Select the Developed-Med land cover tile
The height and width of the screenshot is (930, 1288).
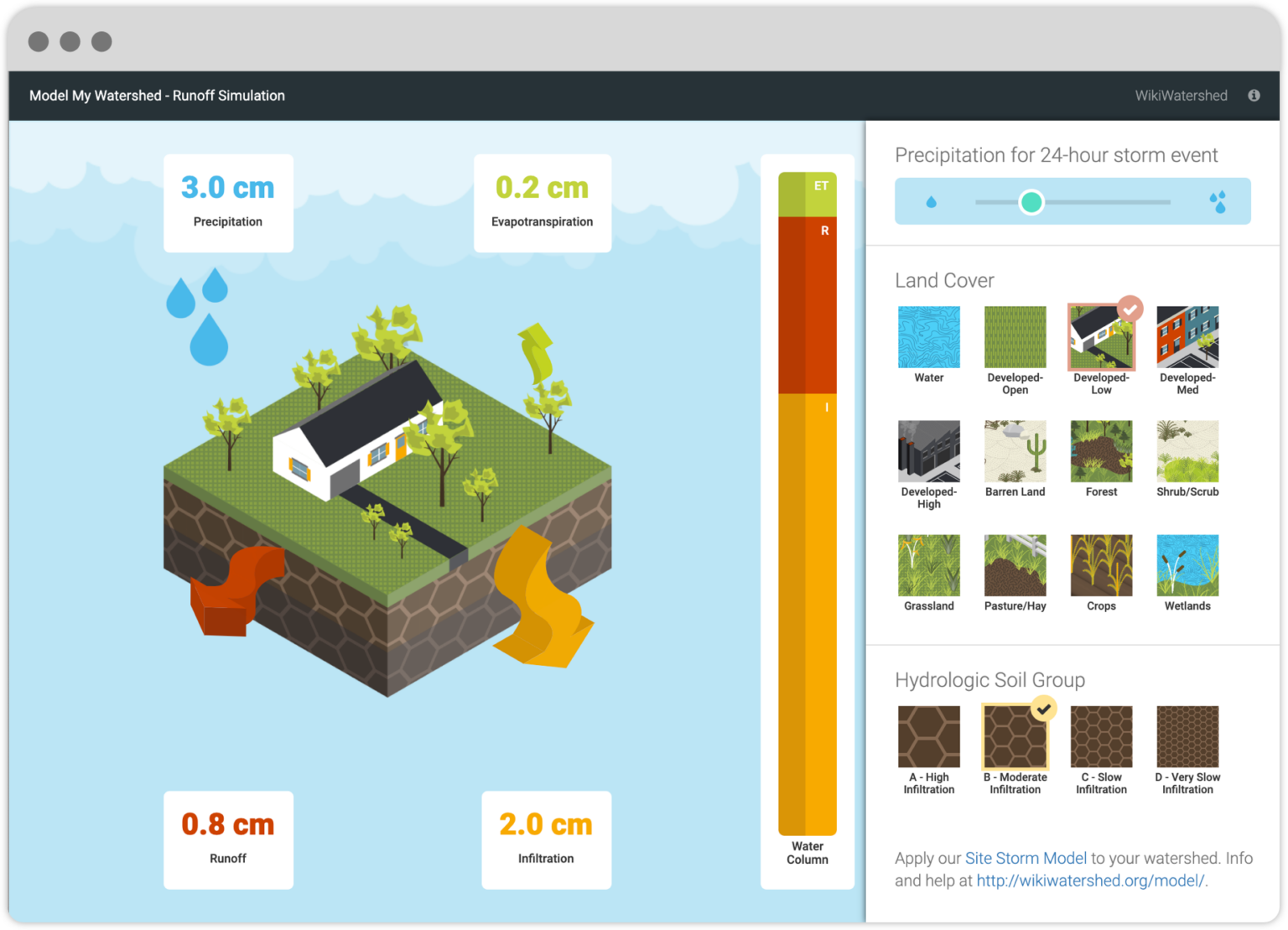pos(1187,335)
